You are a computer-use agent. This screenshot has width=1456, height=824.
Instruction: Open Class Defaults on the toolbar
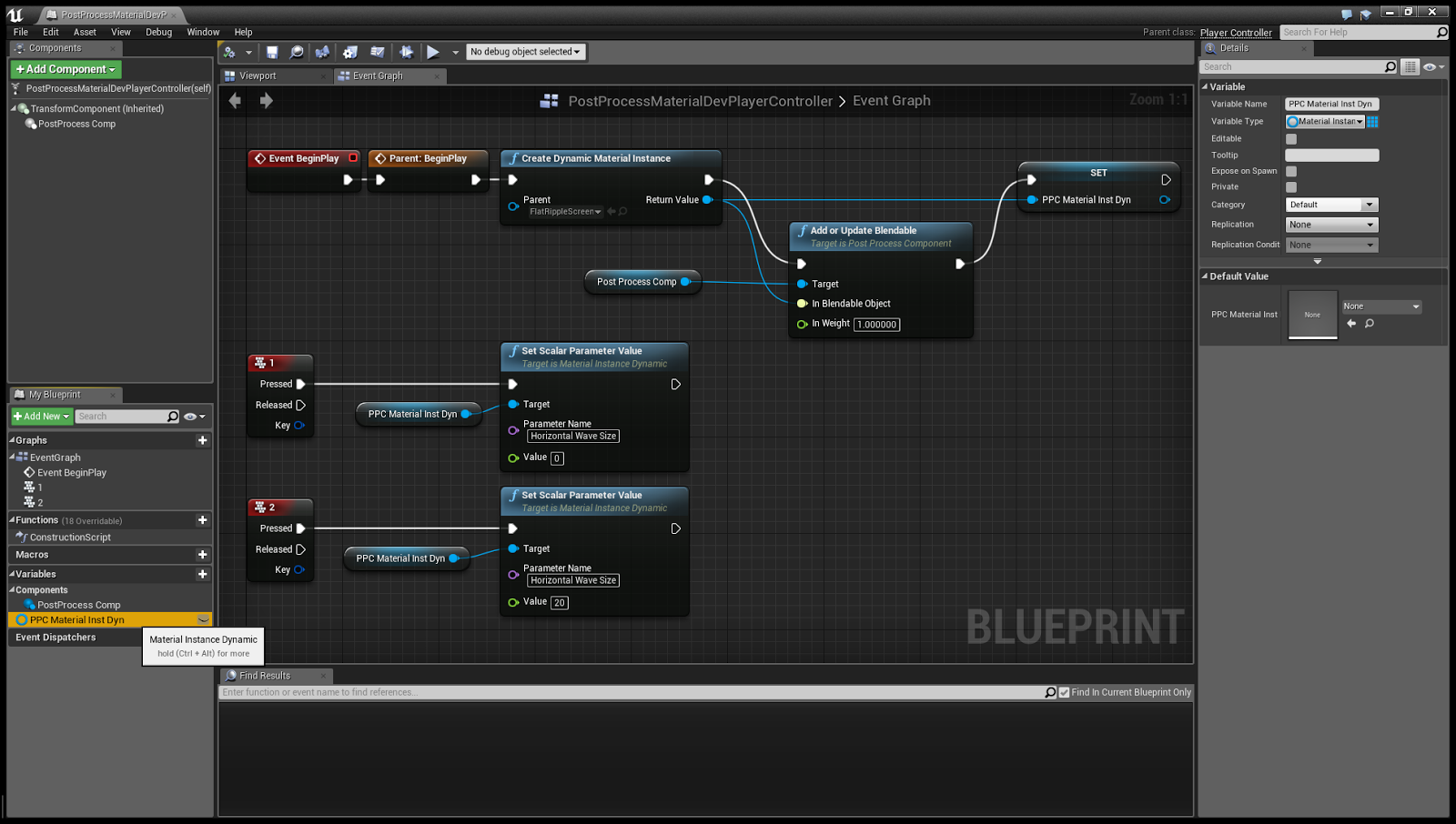tap(378, 52)
